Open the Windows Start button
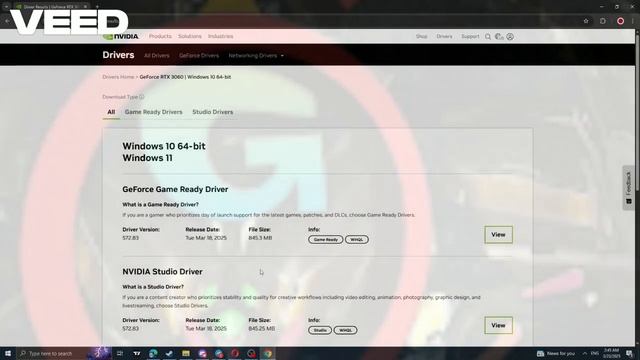 pyautogui.click(x=8, y=353)
